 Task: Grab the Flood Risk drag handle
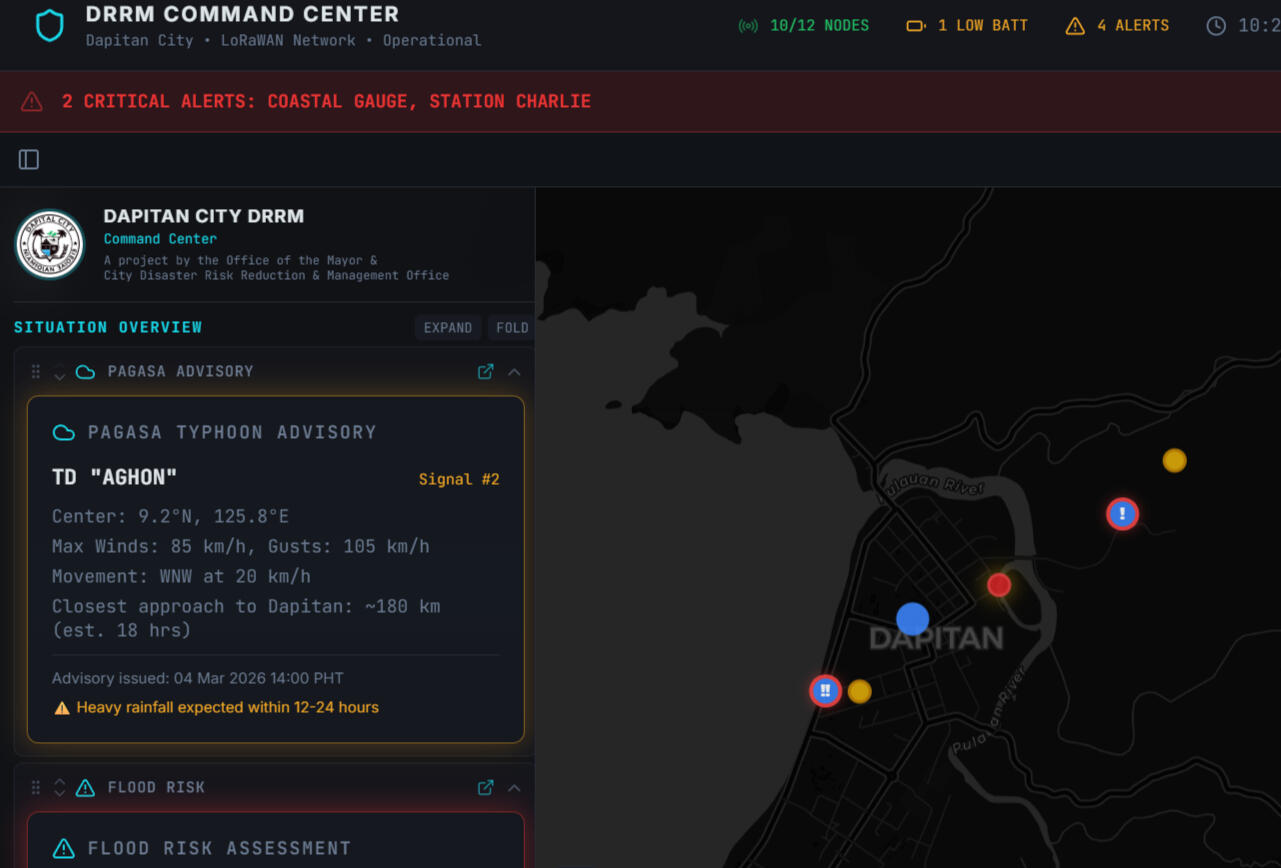36,788
